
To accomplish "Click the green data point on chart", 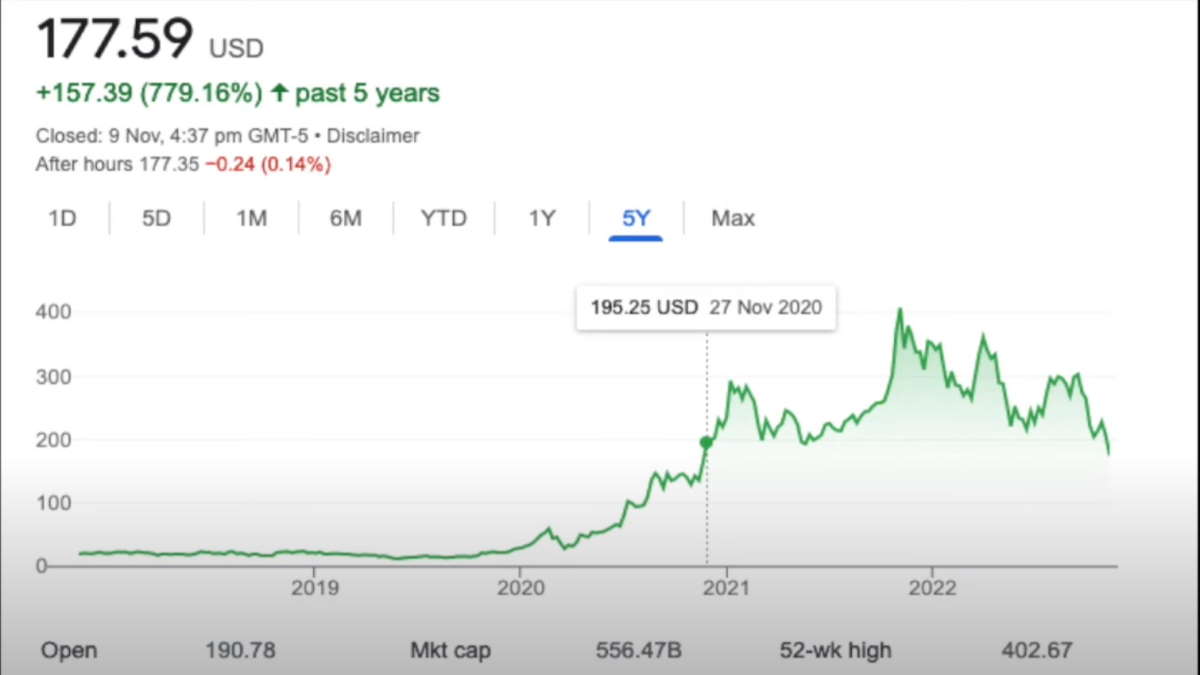I will click(x=706, y=442).
